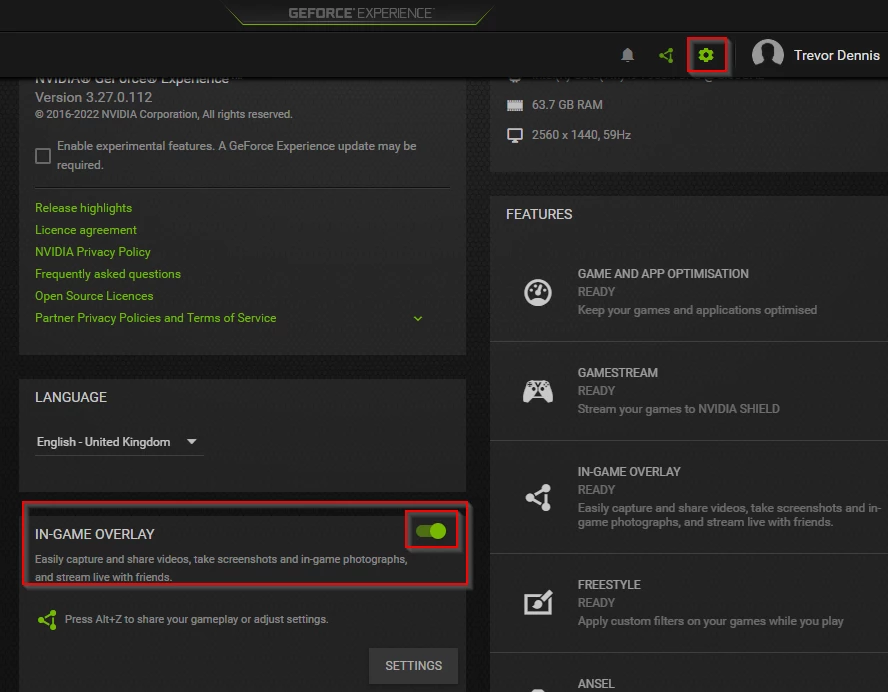Click Version 3.27.0.112 text
Image resolution: width=888 pixels, height=692 pixels.
pyautogui.click(x=93, y=97)
